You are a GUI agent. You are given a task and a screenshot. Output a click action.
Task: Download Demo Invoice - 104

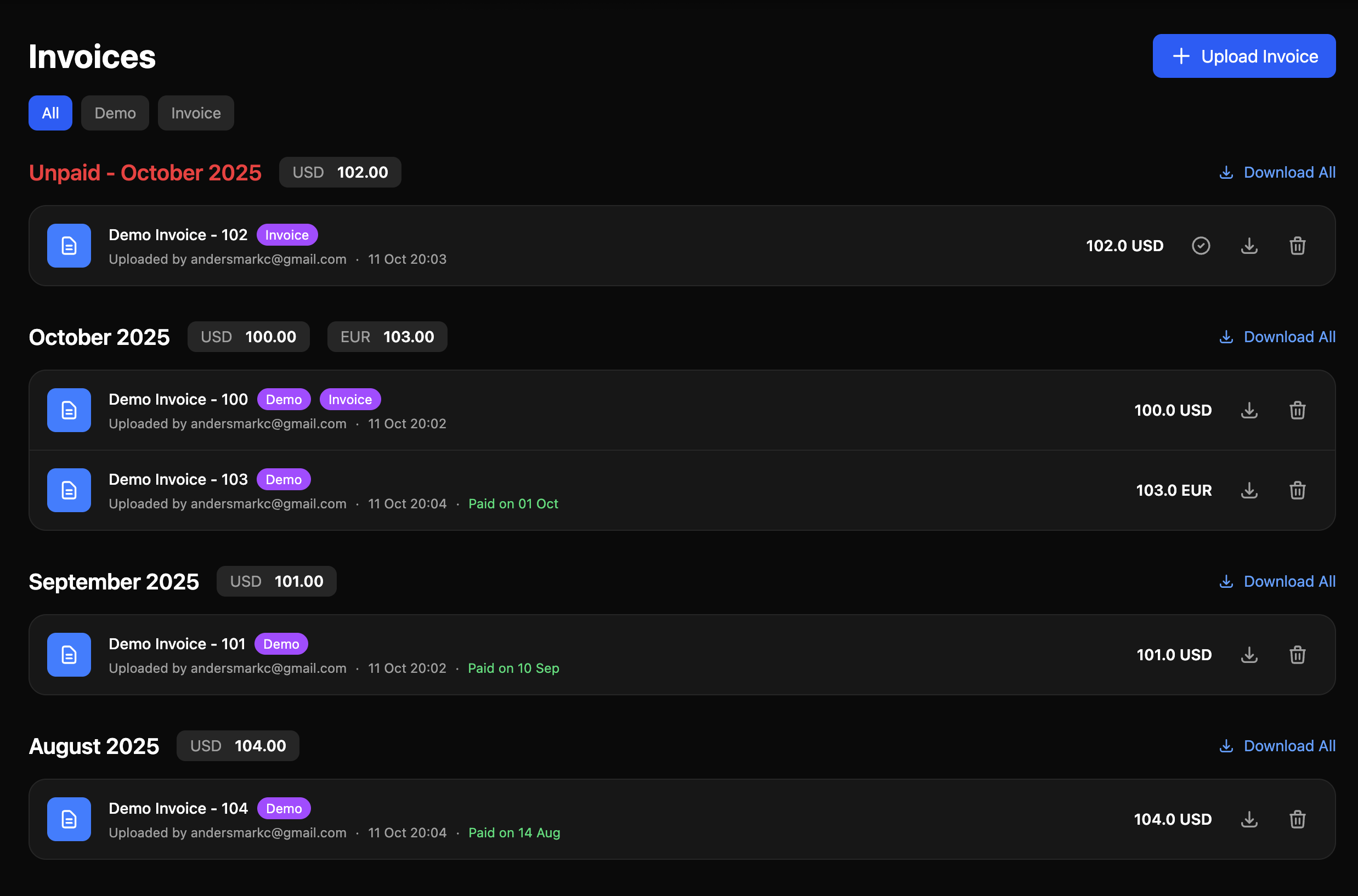[1249, 818]
